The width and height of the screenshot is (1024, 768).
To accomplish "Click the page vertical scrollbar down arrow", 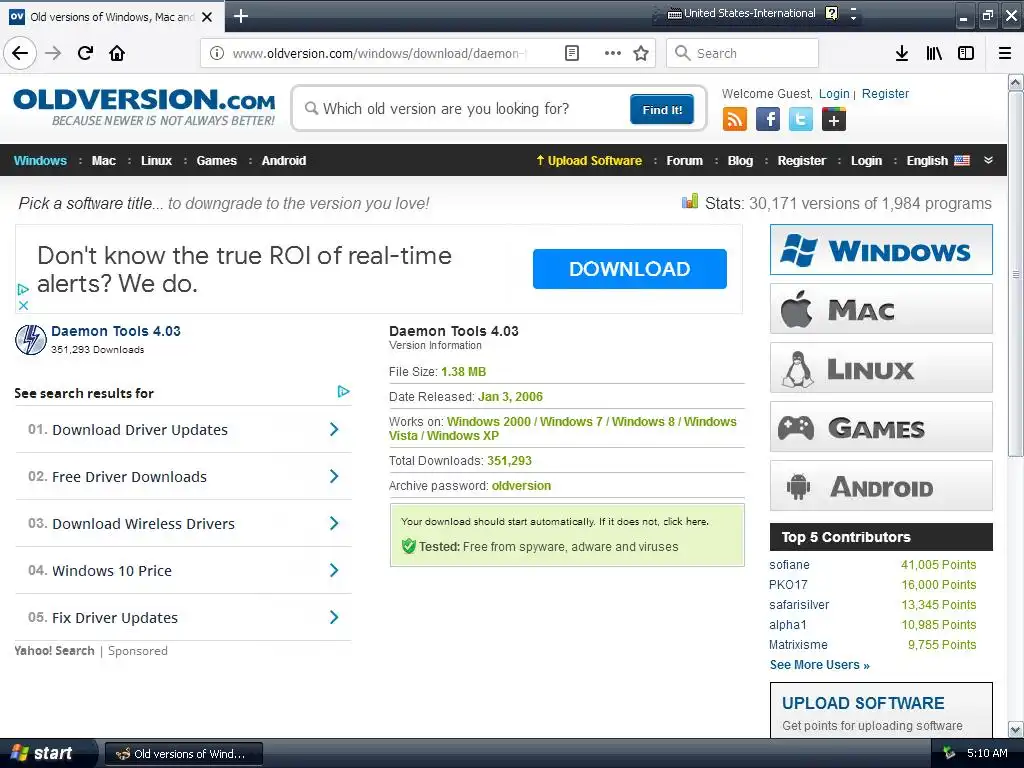I will (x=1016, y=729).
